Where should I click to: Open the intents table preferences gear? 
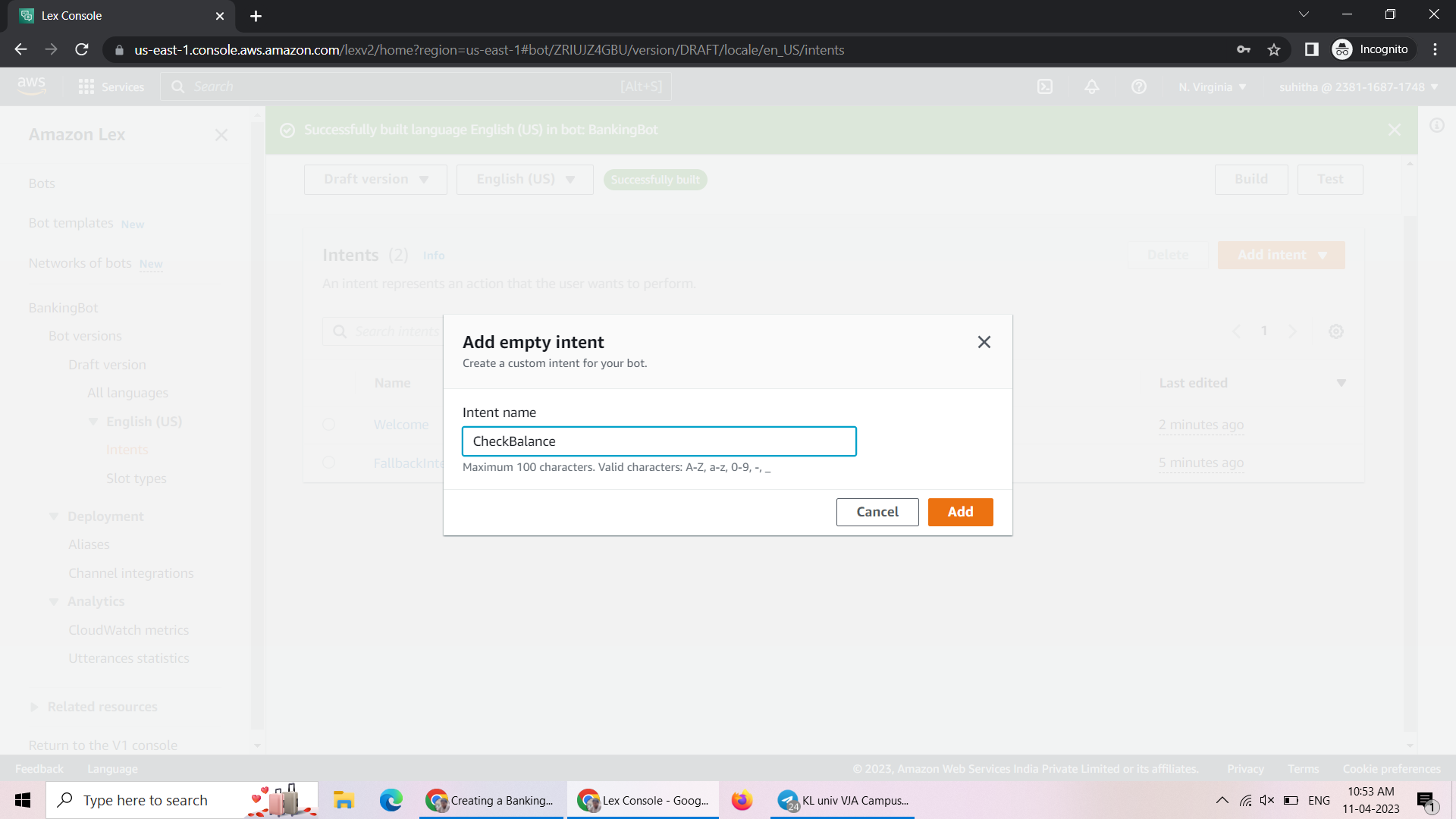click(1336, 331)
